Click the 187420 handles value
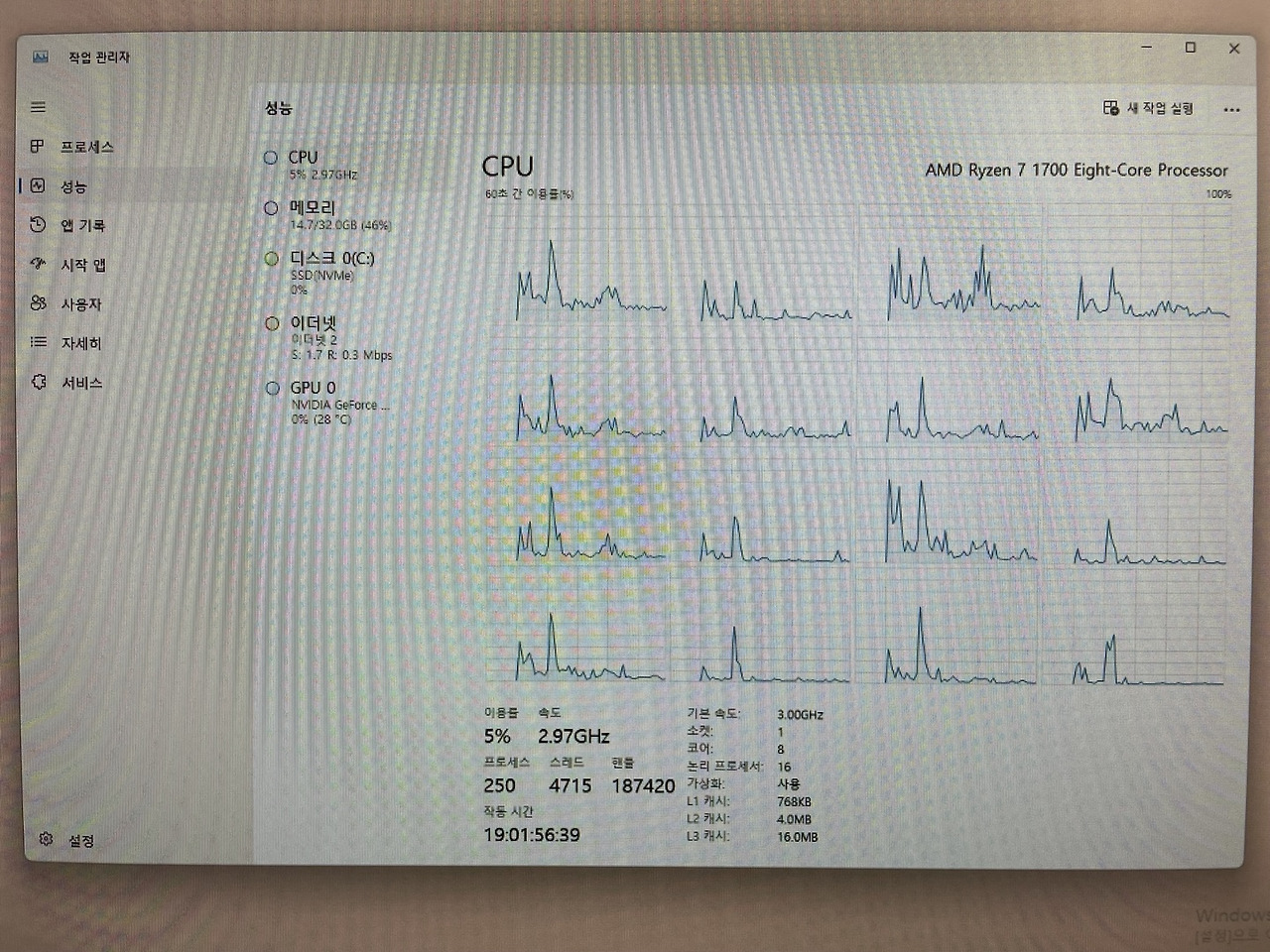1270x952 pixels. [x=643, y=785]
